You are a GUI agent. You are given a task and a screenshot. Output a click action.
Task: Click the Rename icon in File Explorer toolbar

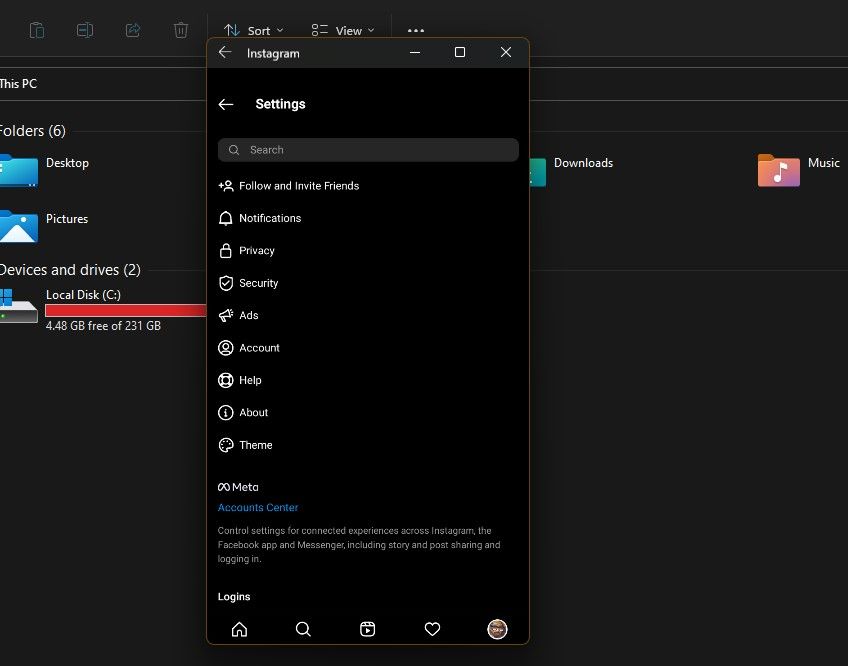pyautogui.click(x=85, y=30)
